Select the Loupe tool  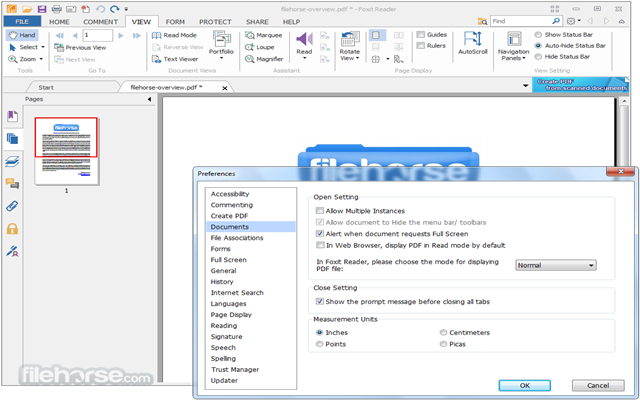tap(260, 47)
